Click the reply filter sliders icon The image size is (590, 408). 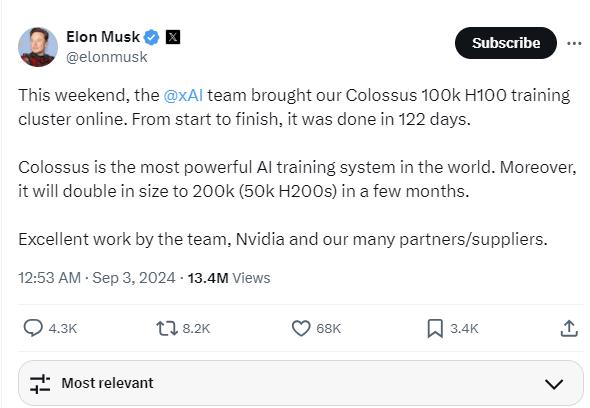[40, 384]
